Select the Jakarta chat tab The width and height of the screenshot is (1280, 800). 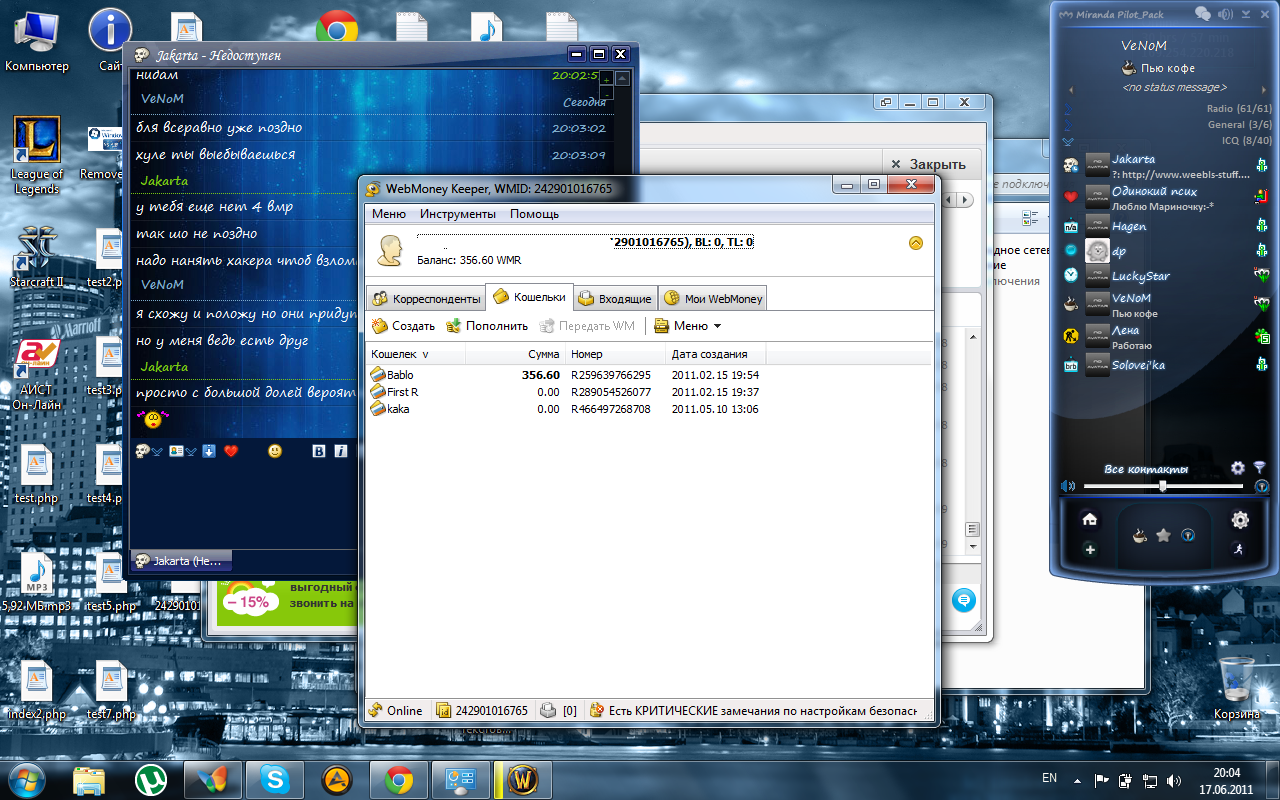click(x=181, y=561)
